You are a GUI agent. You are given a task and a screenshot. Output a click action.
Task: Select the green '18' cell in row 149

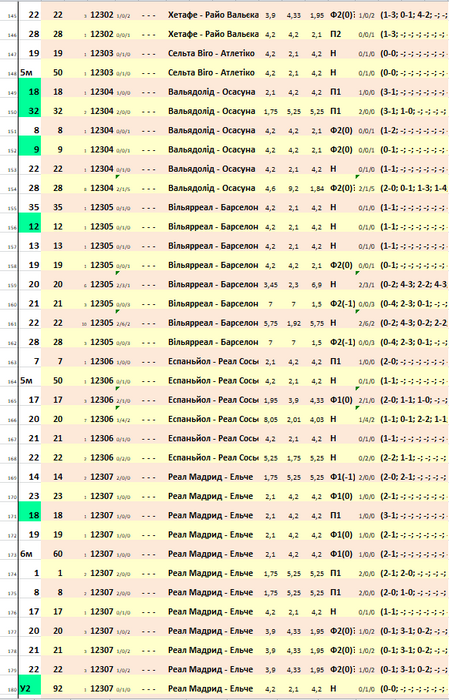coord(30,92)
